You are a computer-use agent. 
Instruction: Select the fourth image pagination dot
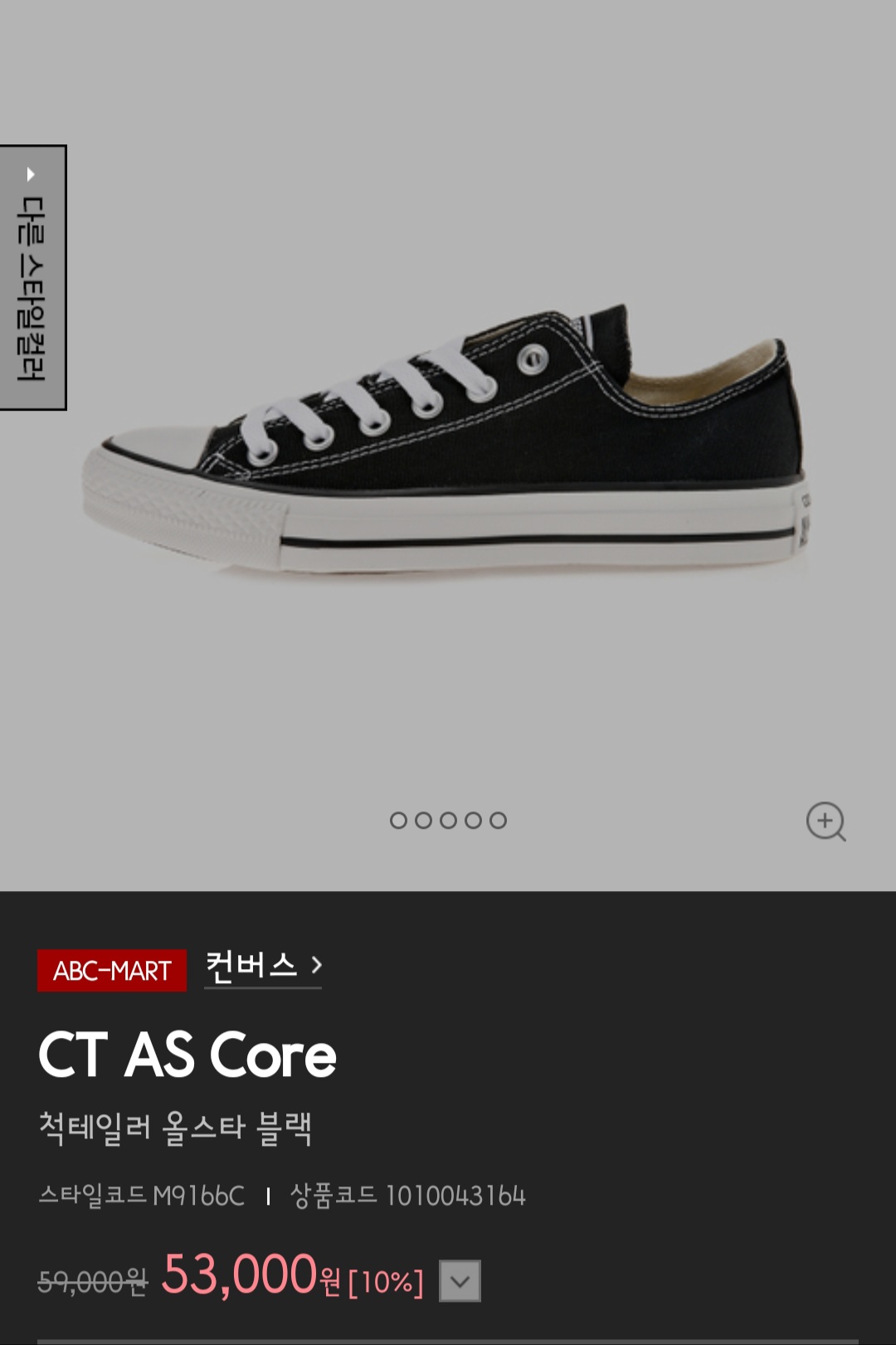[473, 821]
